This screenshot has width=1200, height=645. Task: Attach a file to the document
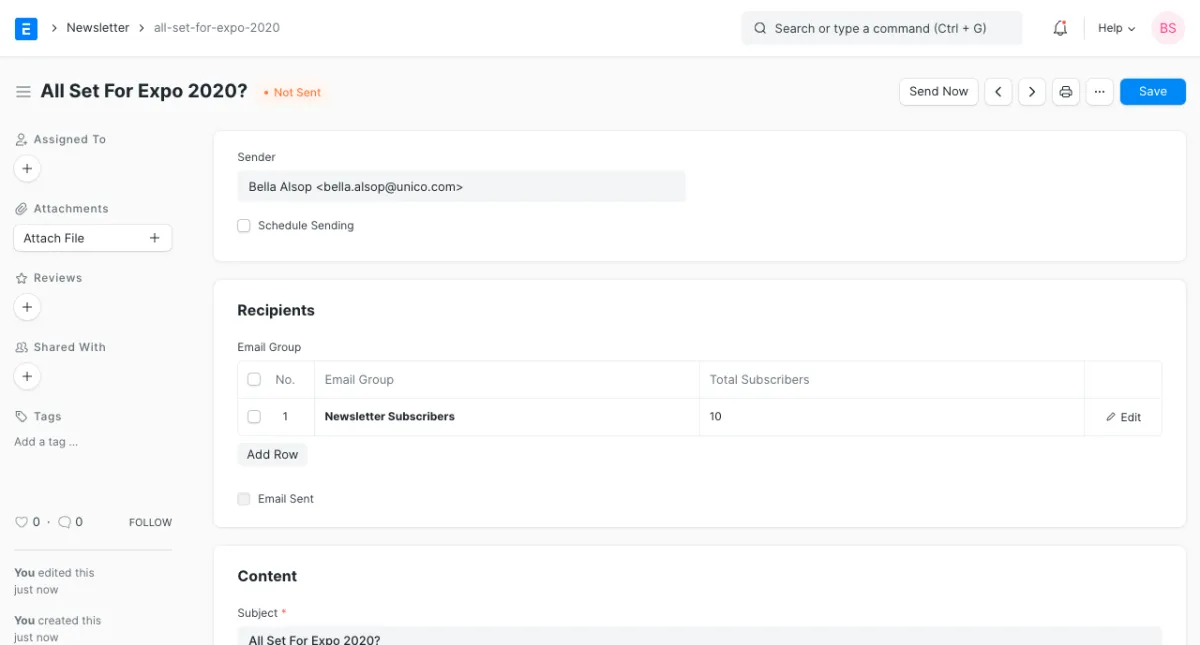tap(92, 238)
